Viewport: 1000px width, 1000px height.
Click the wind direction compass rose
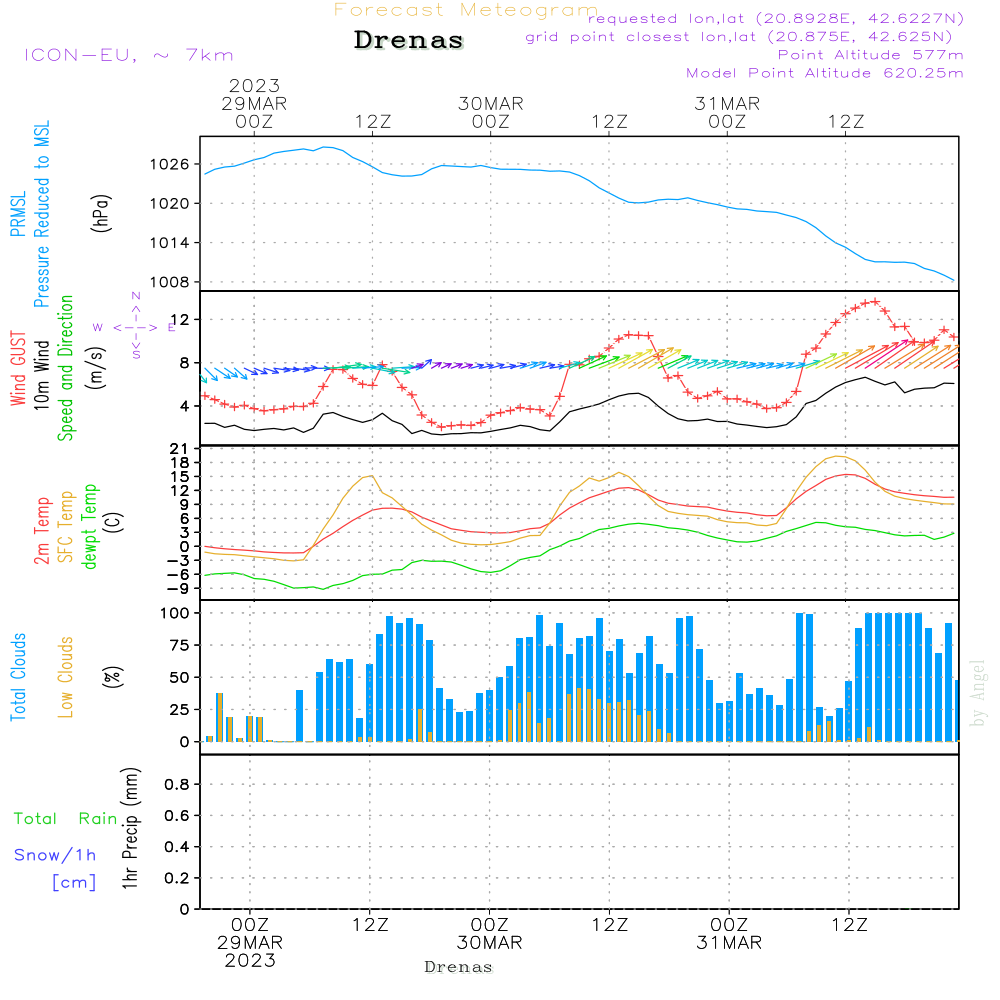(135, 326)
